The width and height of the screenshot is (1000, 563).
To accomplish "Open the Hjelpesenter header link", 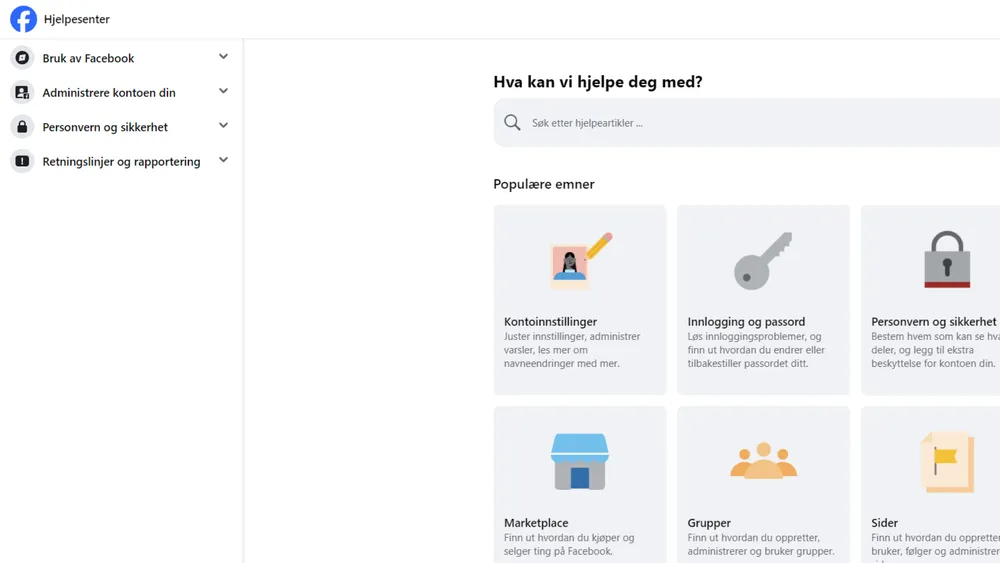I will pyautogui.click(x=77, y=19).
